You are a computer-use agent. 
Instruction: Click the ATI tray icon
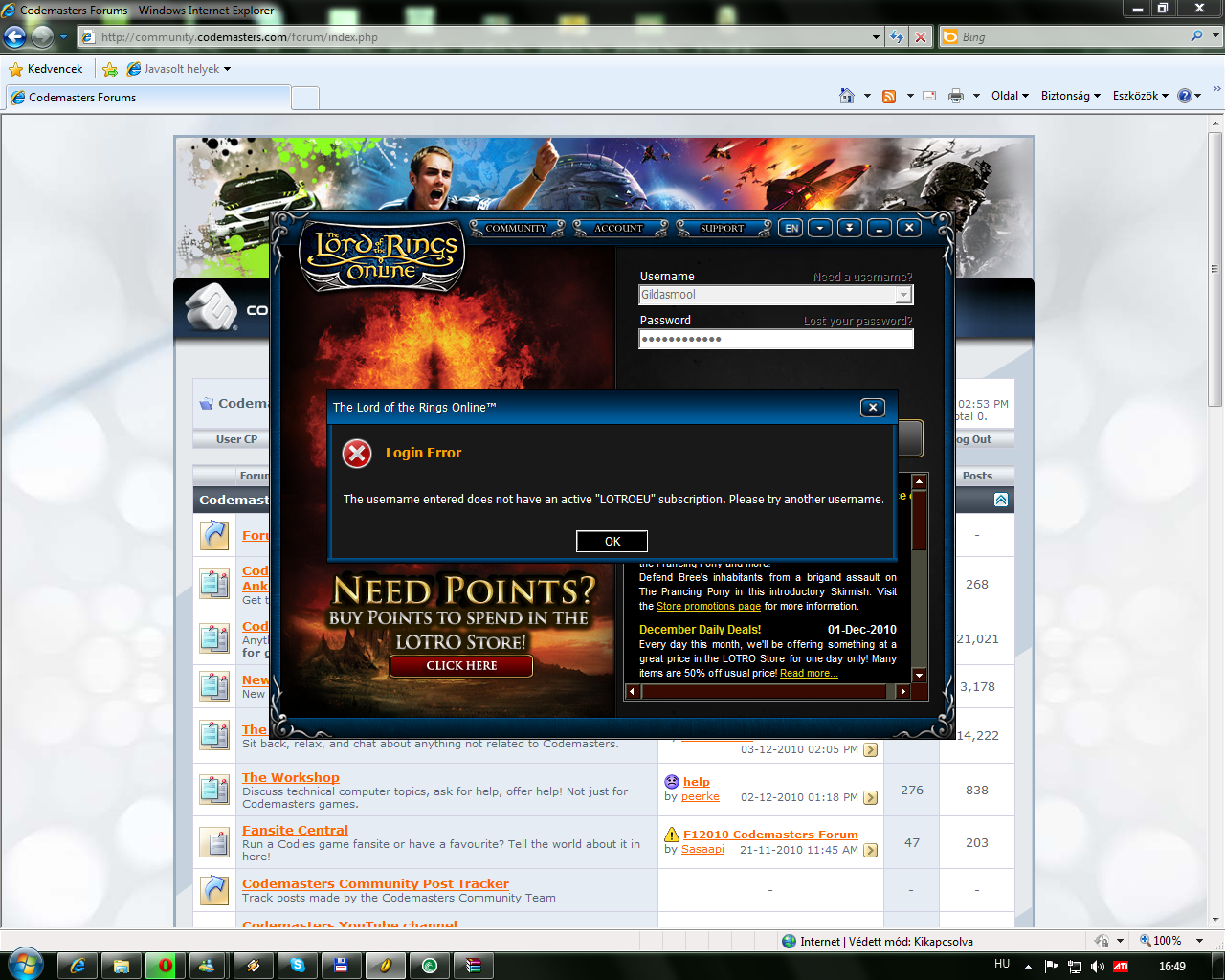[x=1121, y=967]
